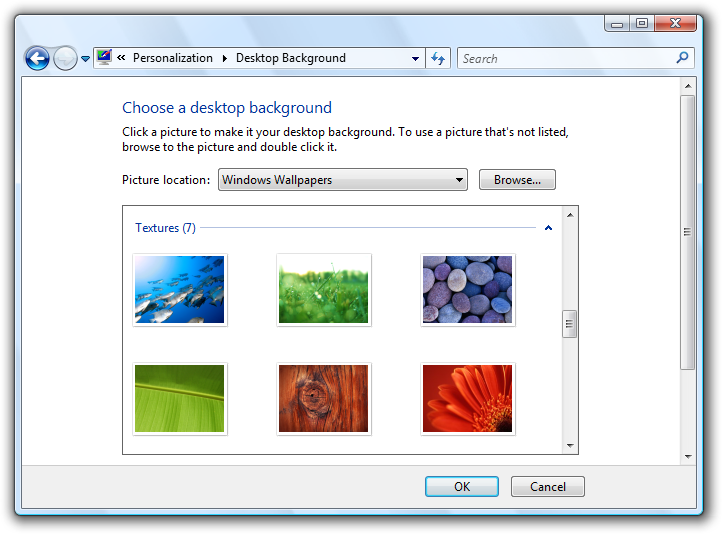Minimize the Desktop Background window
The height and width of the screenshot is (534, 722).
(x=617, y=23)
